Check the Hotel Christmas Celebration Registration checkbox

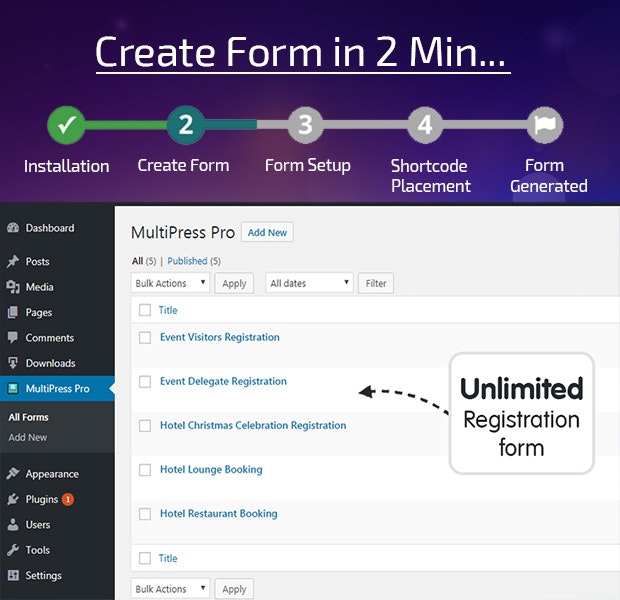tap(145, 426)
